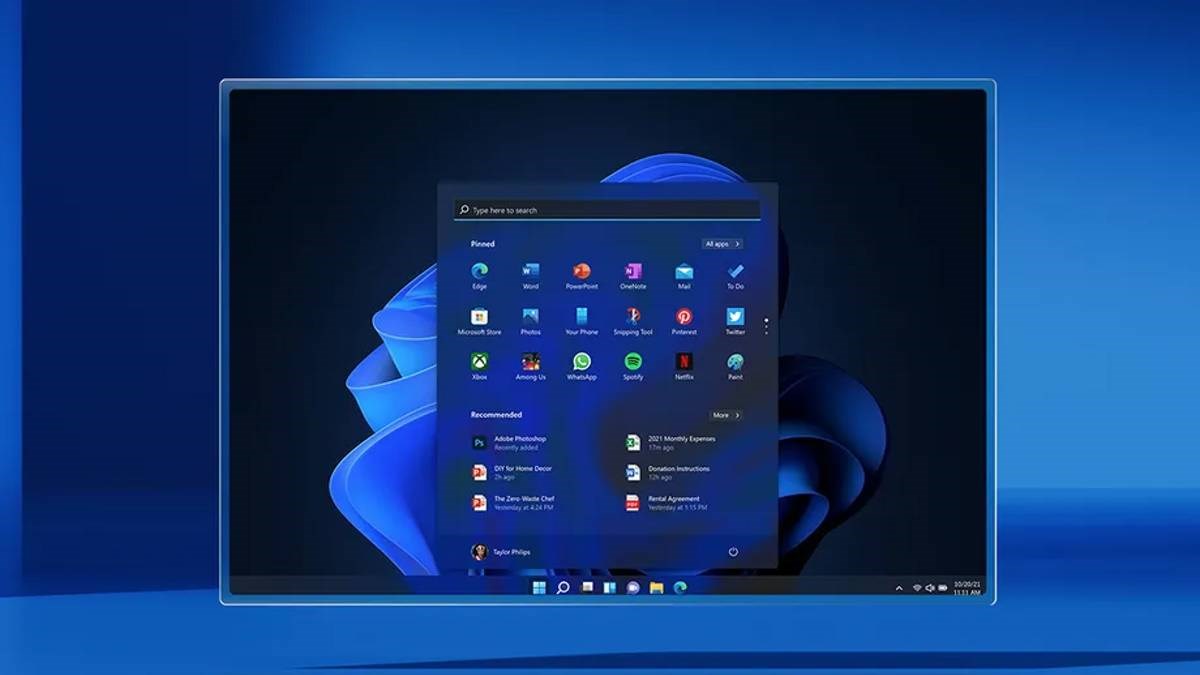Viewport: 1200px width, 675px height.
Task: Click Taylor Philips user account
Action: 501,552
